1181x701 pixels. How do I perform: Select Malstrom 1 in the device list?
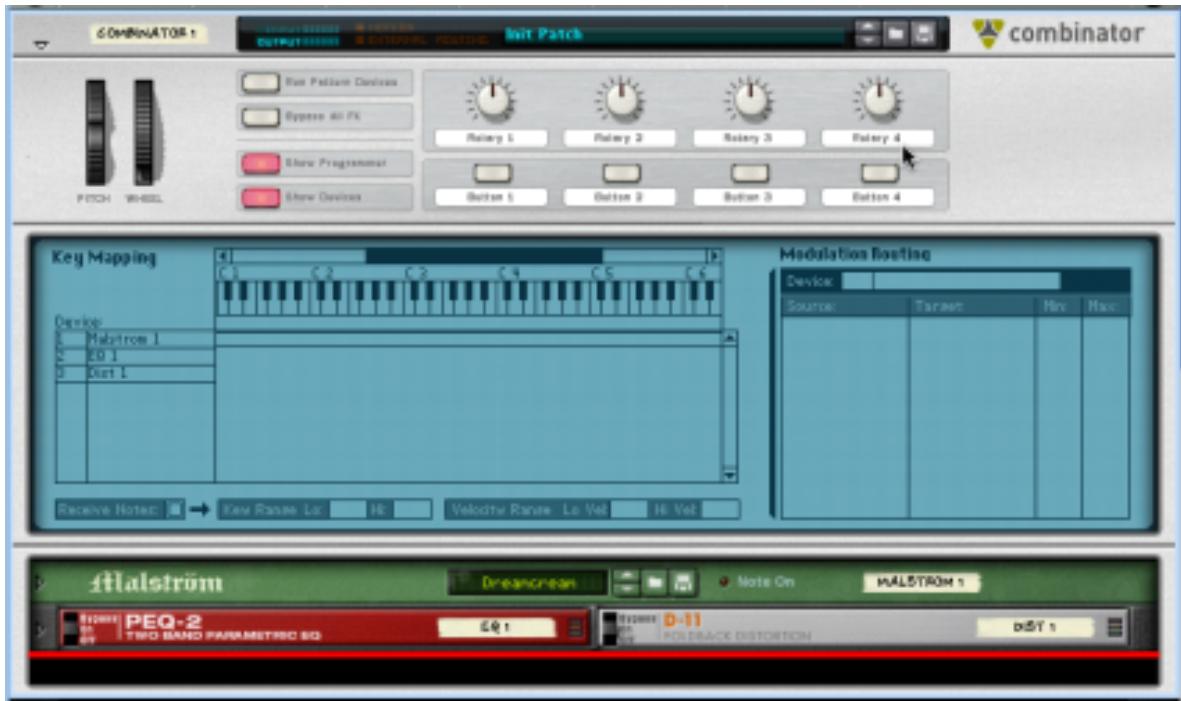136,340
